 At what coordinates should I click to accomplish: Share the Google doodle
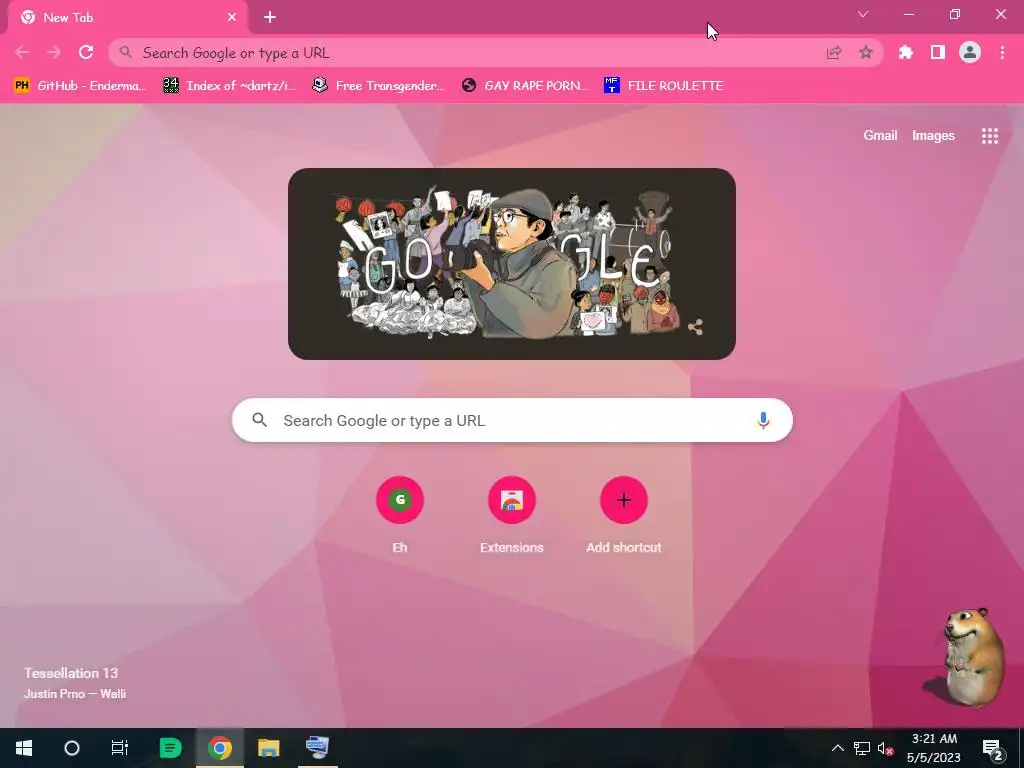(x=696, y=327)
